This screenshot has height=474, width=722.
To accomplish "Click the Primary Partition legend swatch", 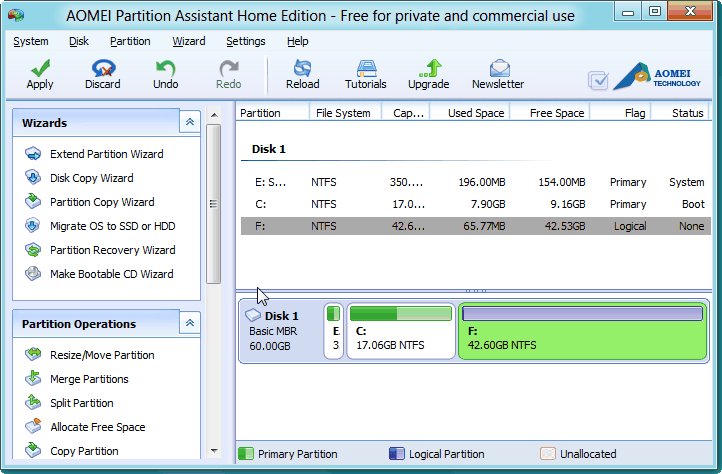I will (x=246, y=454).
